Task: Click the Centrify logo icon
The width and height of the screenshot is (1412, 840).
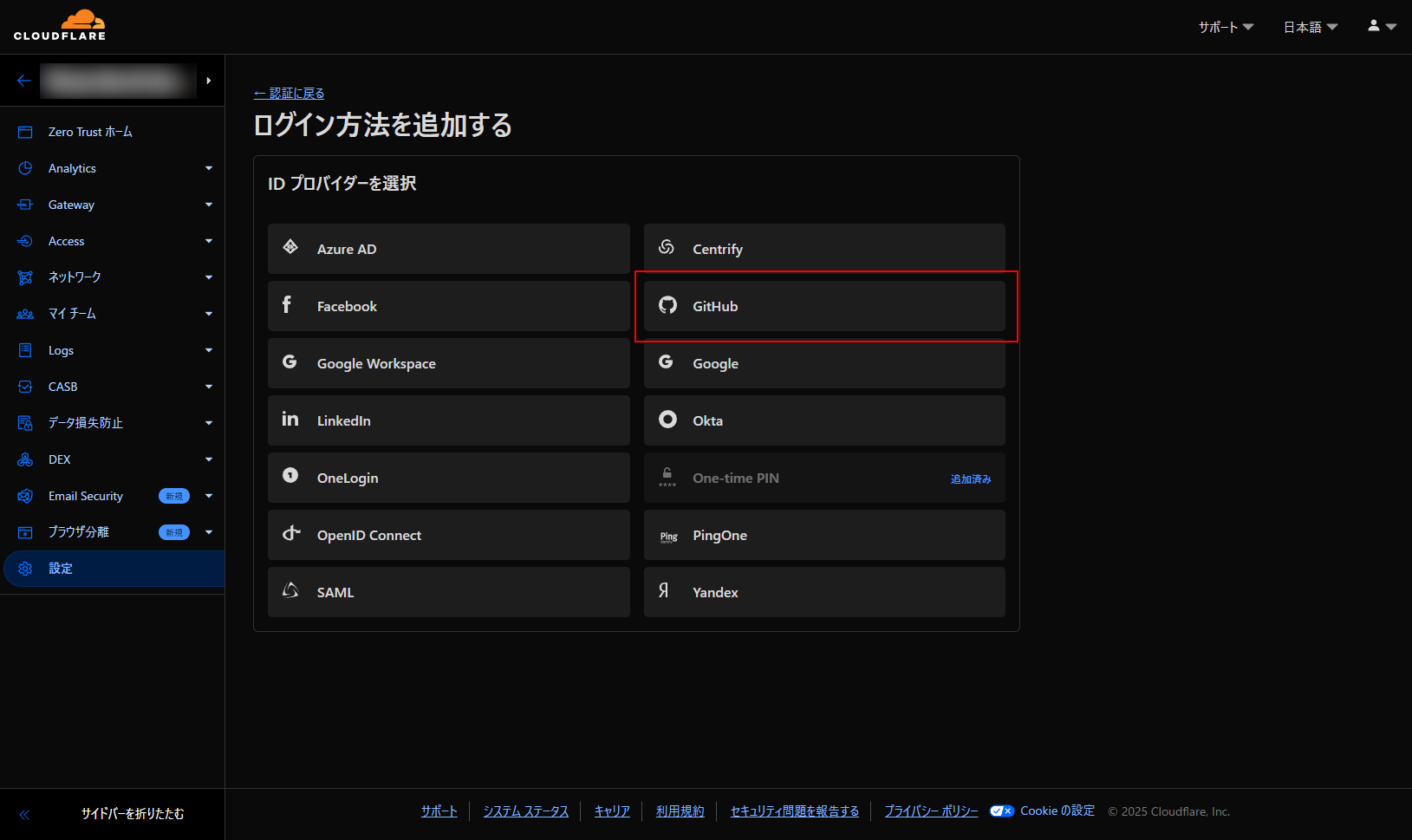Action: 667,247
